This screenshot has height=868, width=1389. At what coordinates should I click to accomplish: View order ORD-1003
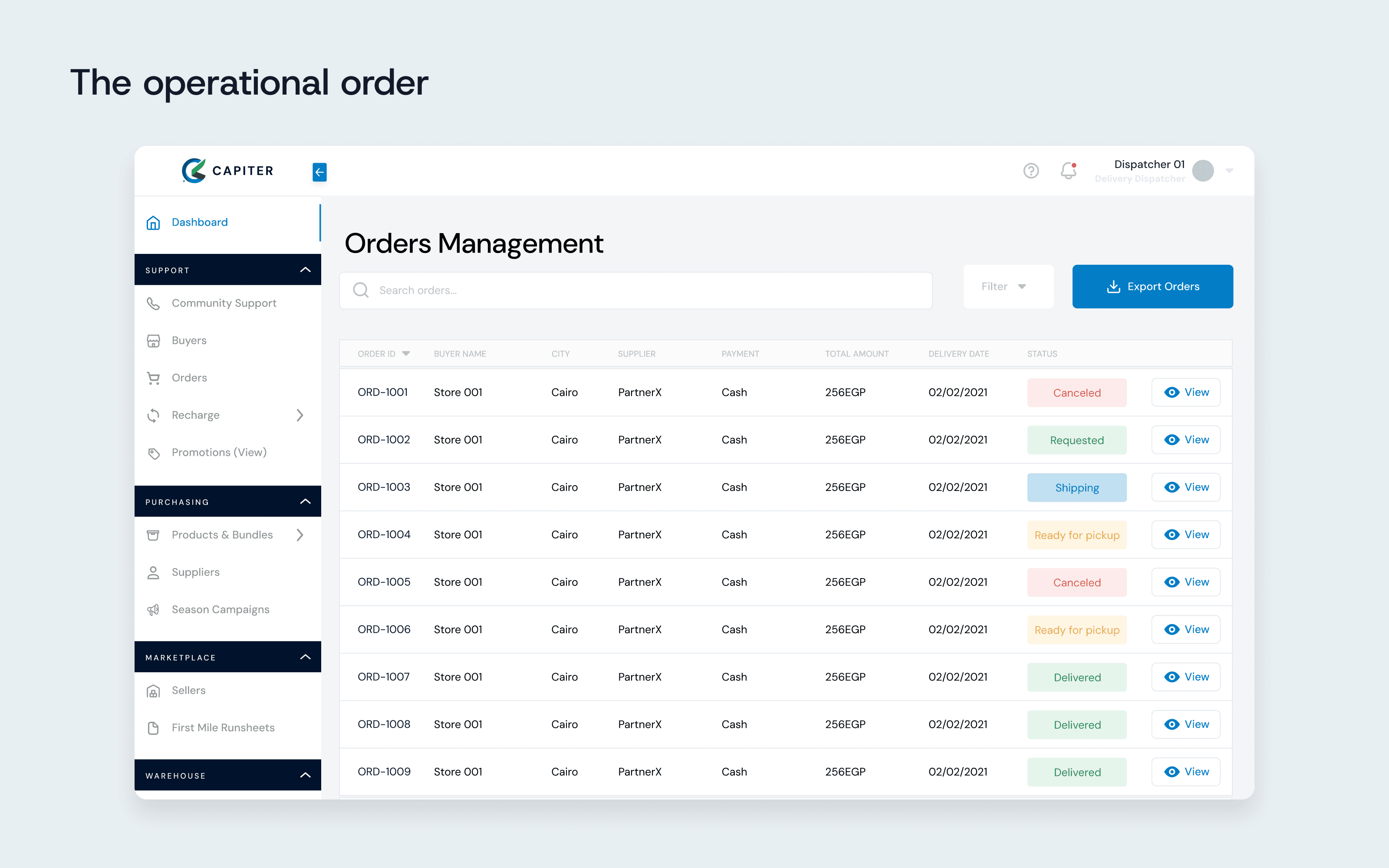(1186, 487)
